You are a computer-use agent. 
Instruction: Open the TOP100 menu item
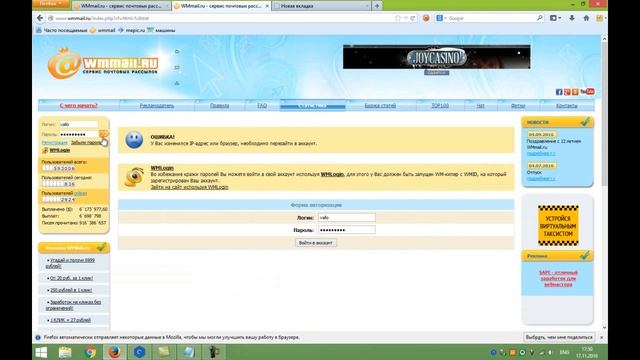(440, 105)
